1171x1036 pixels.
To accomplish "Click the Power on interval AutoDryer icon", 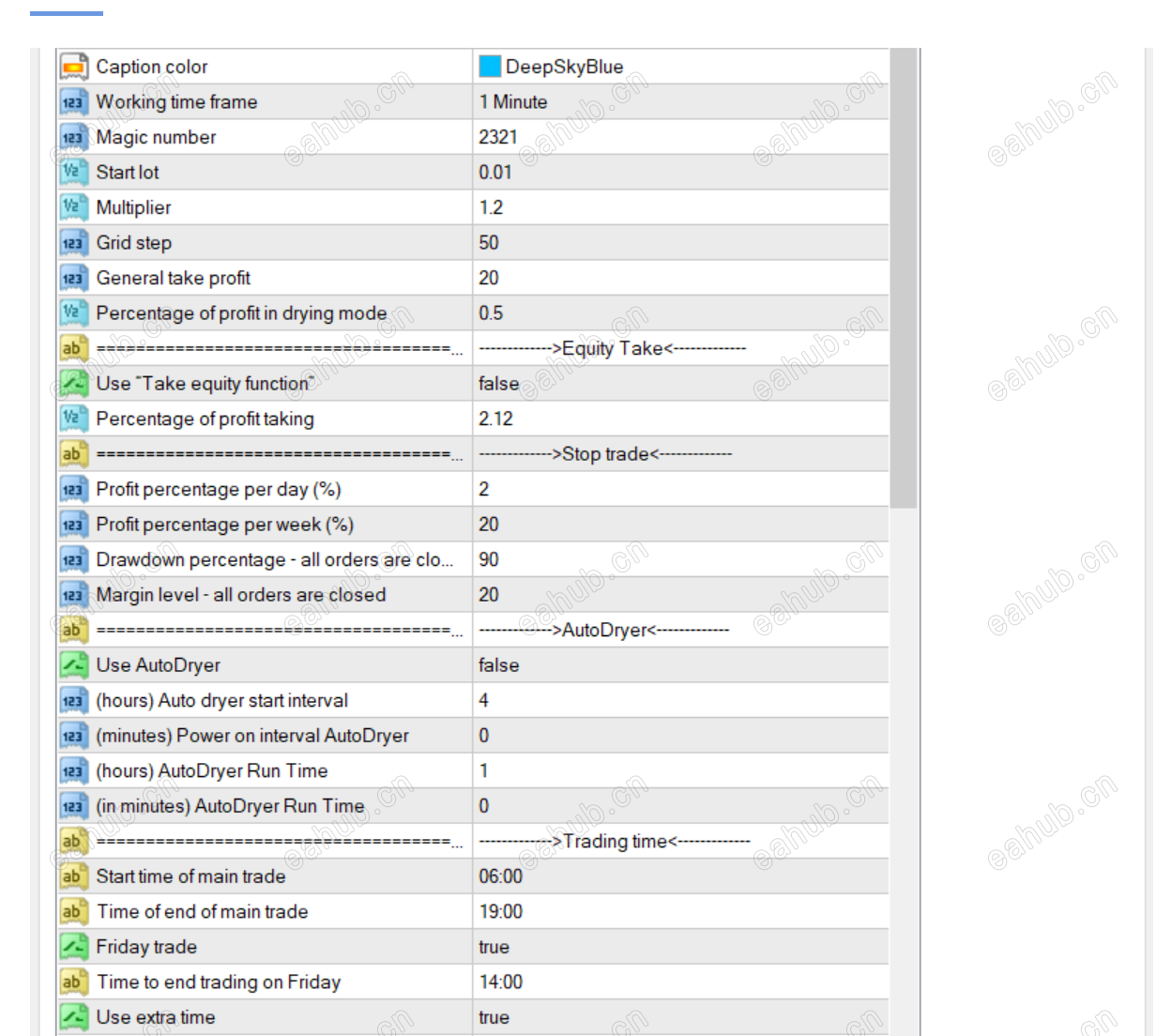I will coord(73,735).
